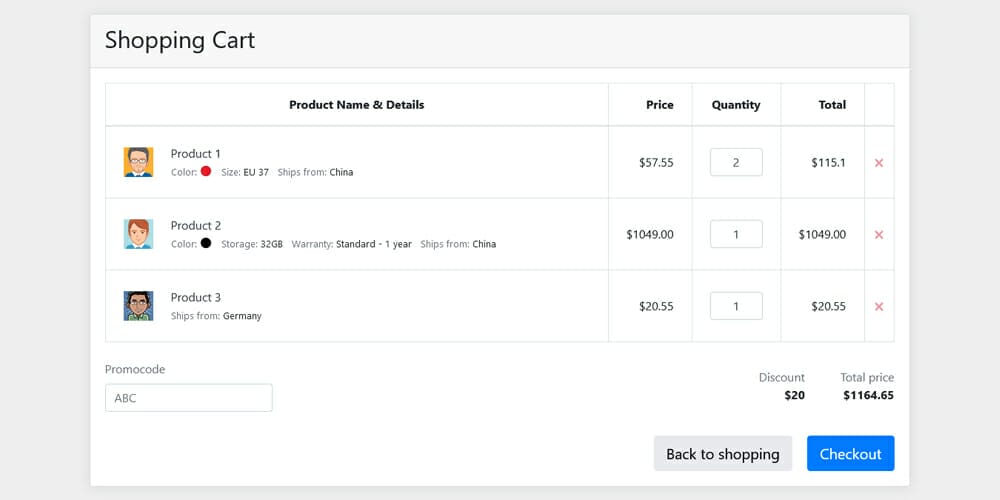Click the black color dot for Product 2
Viewport: 1000px width, 500px height.
pyautogui.click(x=206, y=243)
